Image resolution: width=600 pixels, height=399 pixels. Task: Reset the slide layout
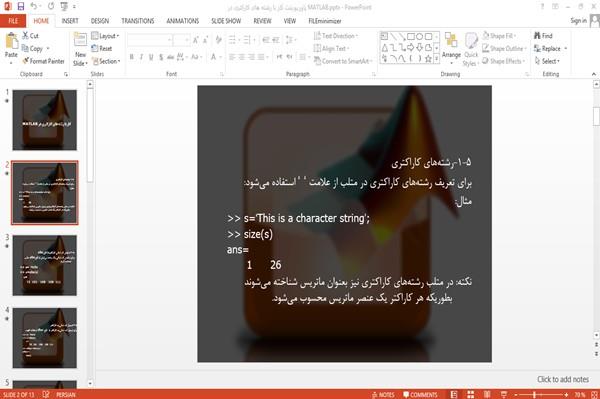[x=102, y=49]
